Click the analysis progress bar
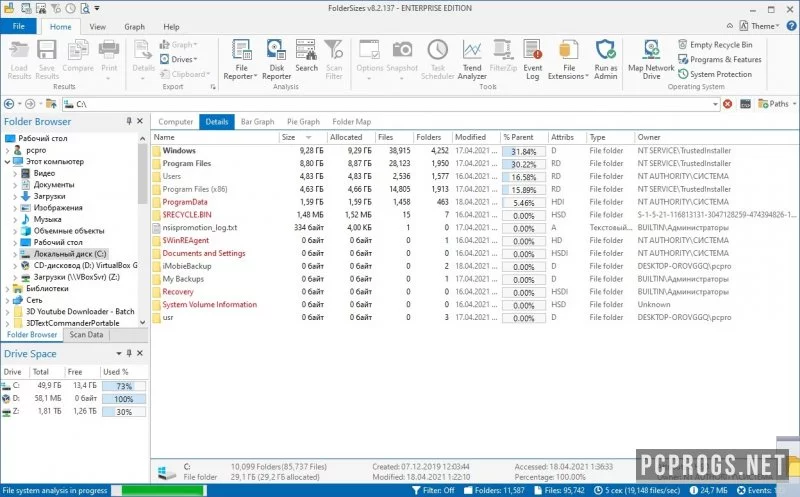 (x=159, y=490)
